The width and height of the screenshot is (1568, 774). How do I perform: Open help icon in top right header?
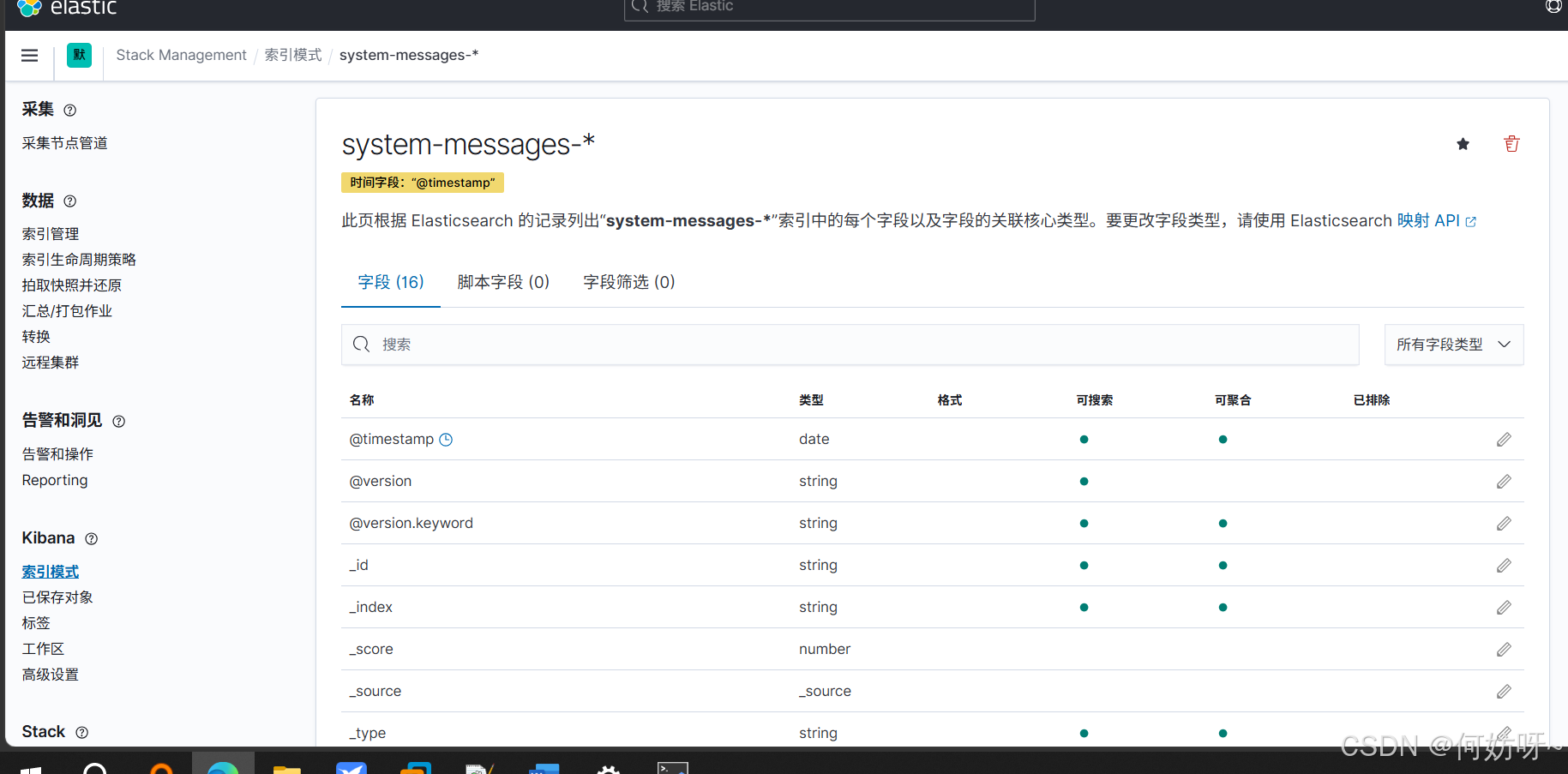coord(1553,7)
